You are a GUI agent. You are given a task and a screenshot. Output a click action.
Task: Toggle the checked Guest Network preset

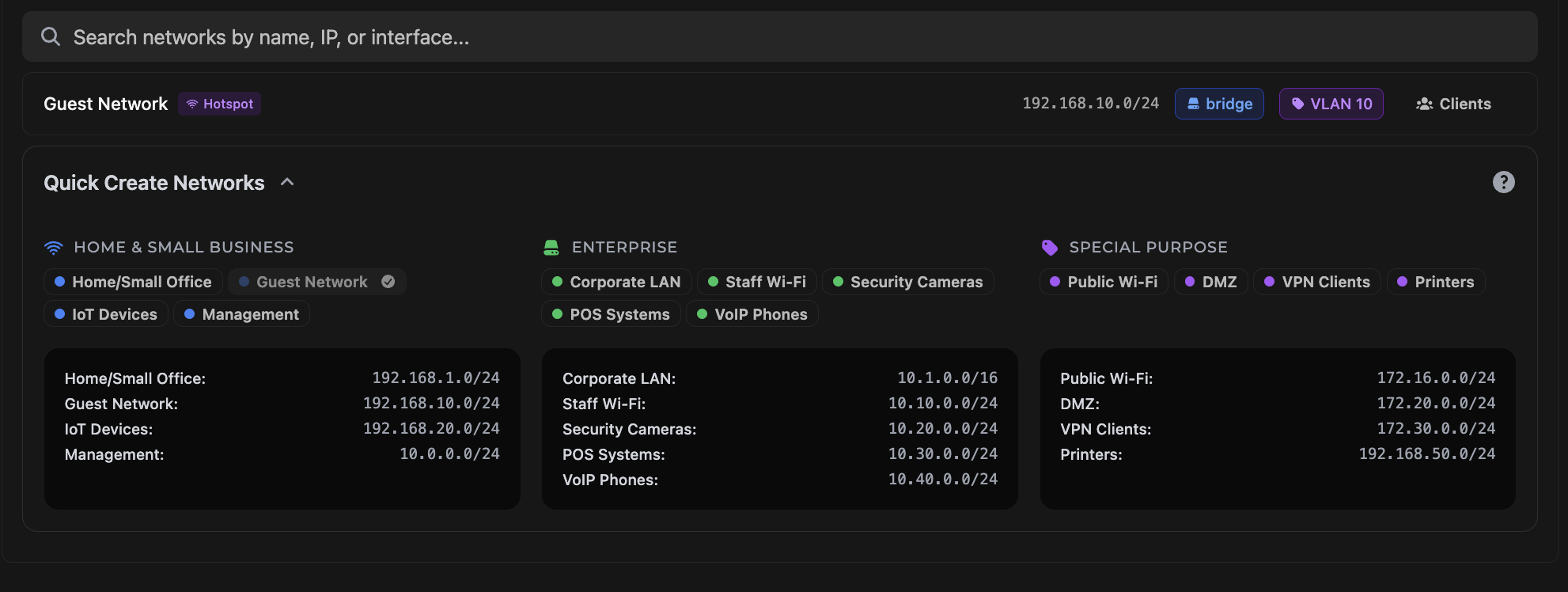pos(316,282)
